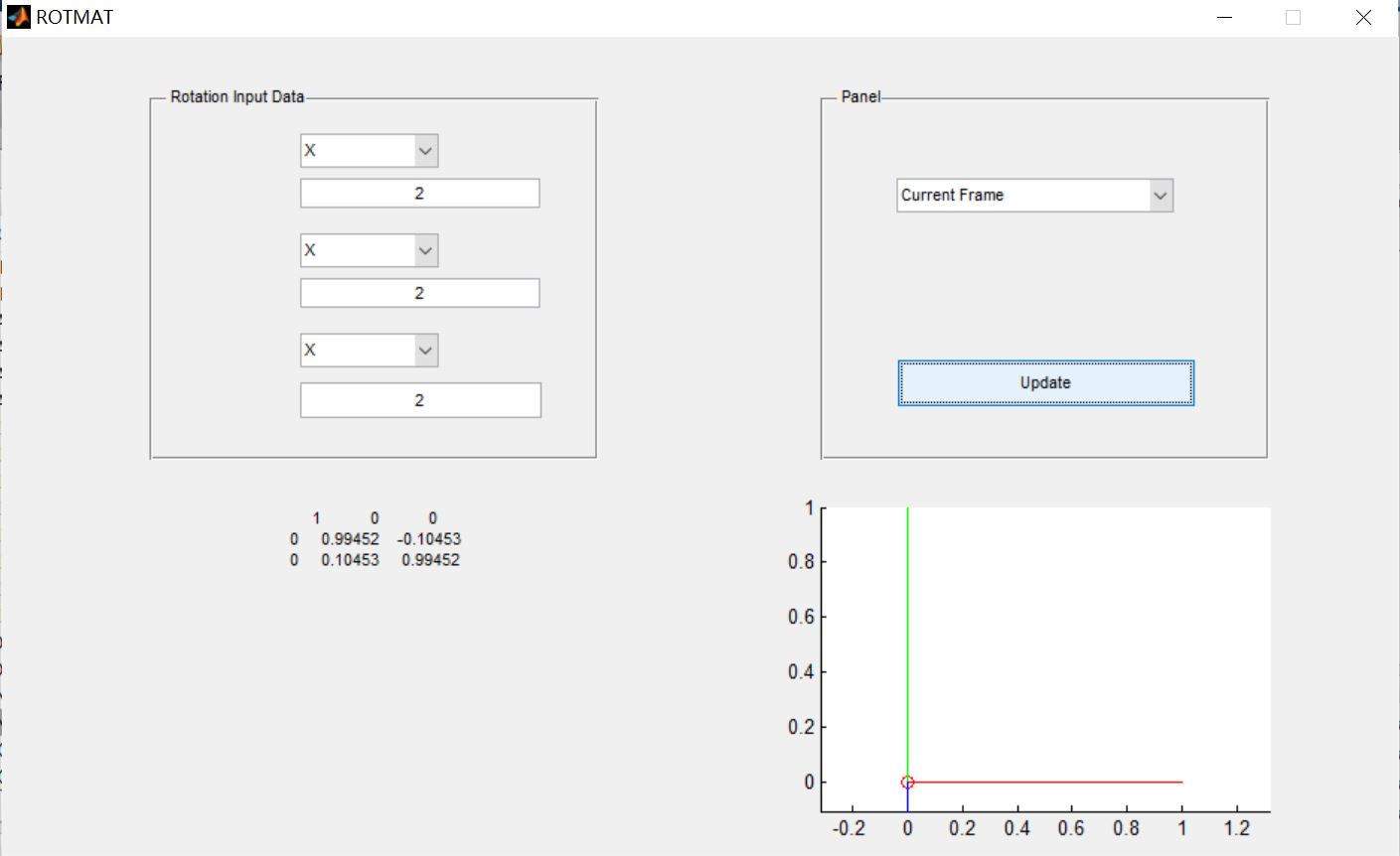Click the second angle input field
Viewport: 1400px width, 856px height.
[x=419, y=293]
